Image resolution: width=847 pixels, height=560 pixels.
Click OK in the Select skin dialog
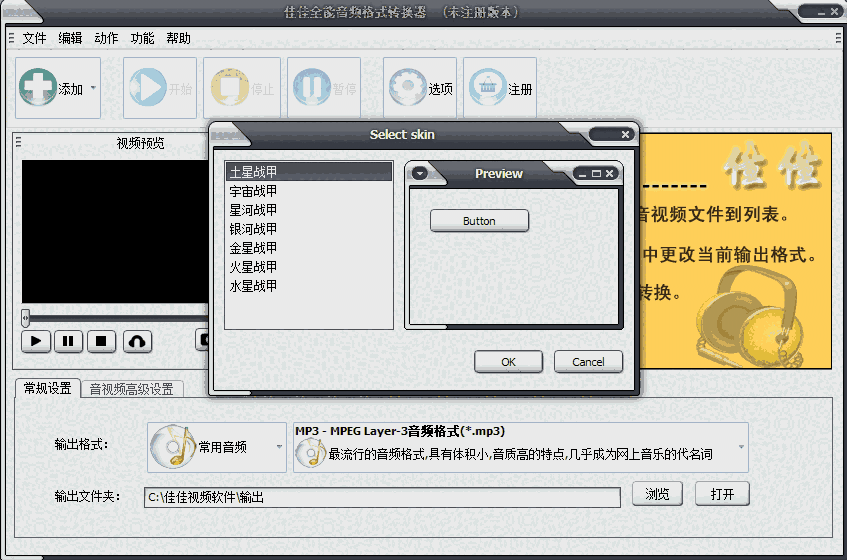point(508,362)
